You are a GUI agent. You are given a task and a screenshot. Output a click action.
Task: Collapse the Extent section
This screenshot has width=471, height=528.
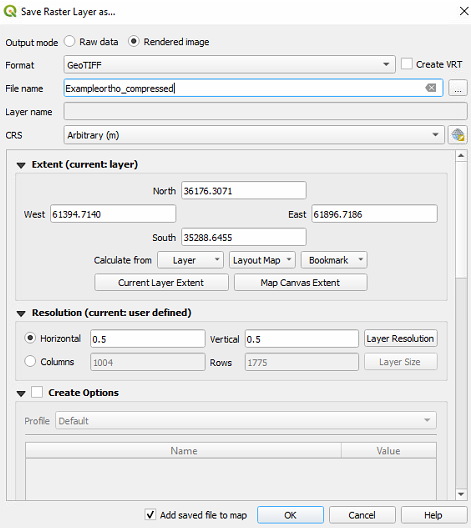21,165
